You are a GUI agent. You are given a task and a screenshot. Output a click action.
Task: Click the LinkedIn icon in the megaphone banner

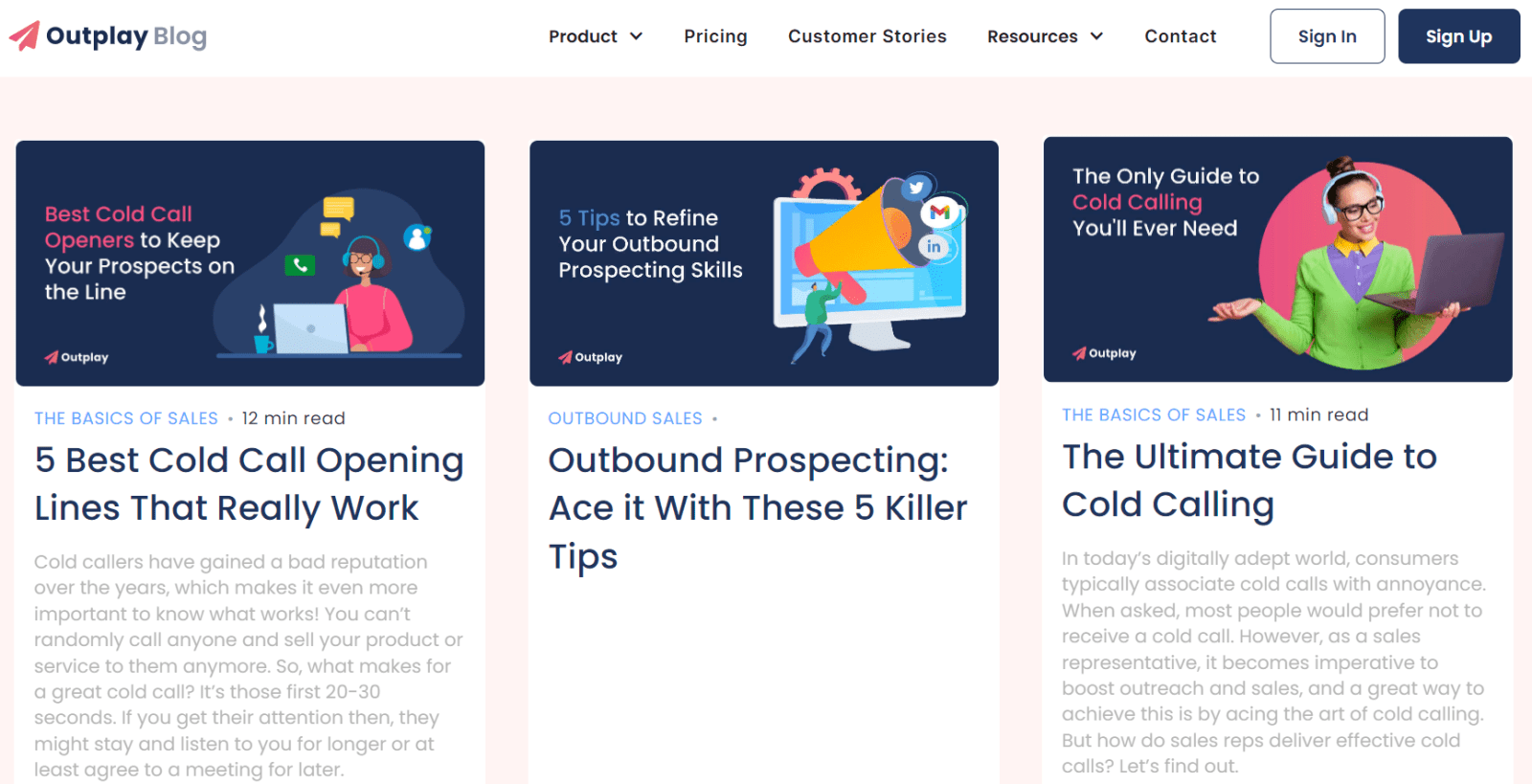tap(933, 247)
